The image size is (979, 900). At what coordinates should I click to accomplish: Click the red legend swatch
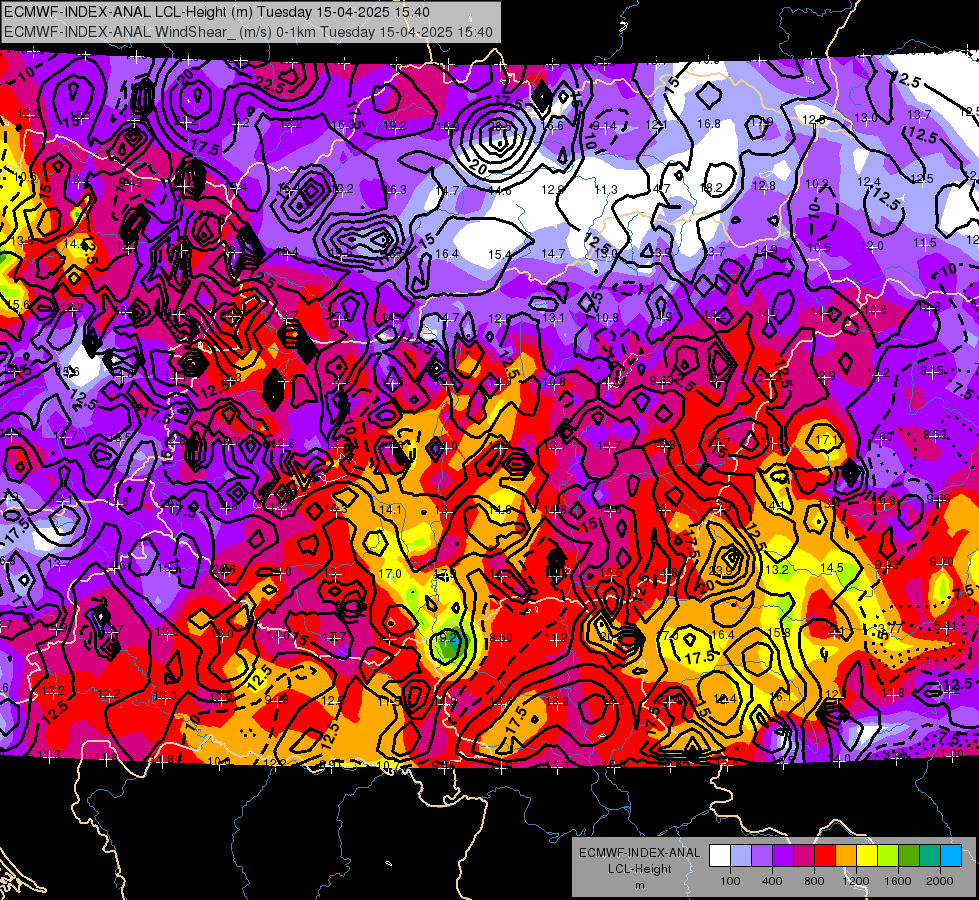[x=825, y=856]
